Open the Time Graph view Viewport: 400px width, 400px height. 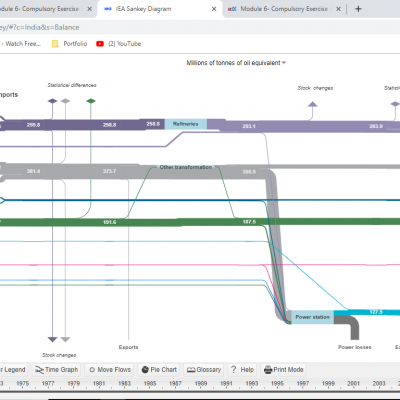[x=57, y=370]
